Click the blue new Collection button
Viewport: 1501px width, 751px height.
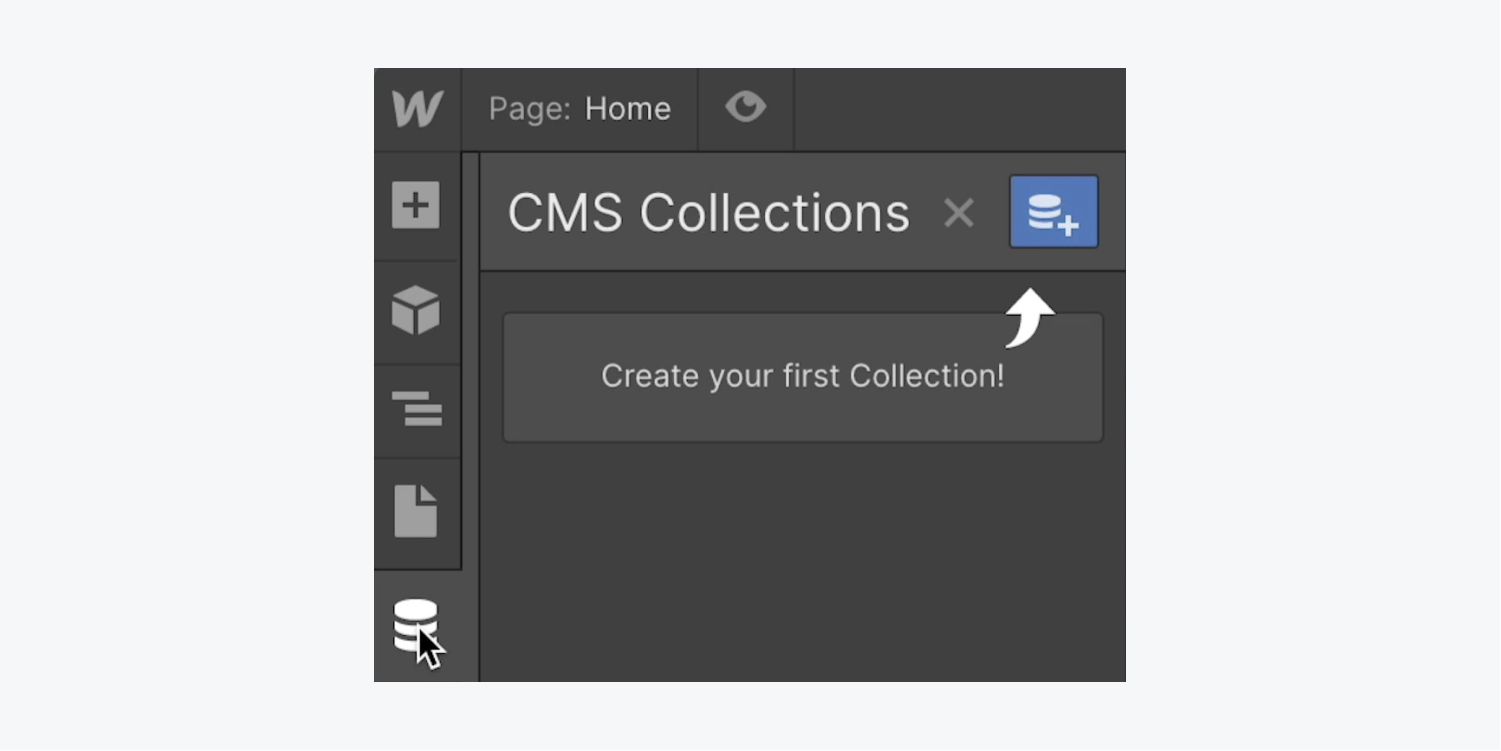tap(1053, 212)
